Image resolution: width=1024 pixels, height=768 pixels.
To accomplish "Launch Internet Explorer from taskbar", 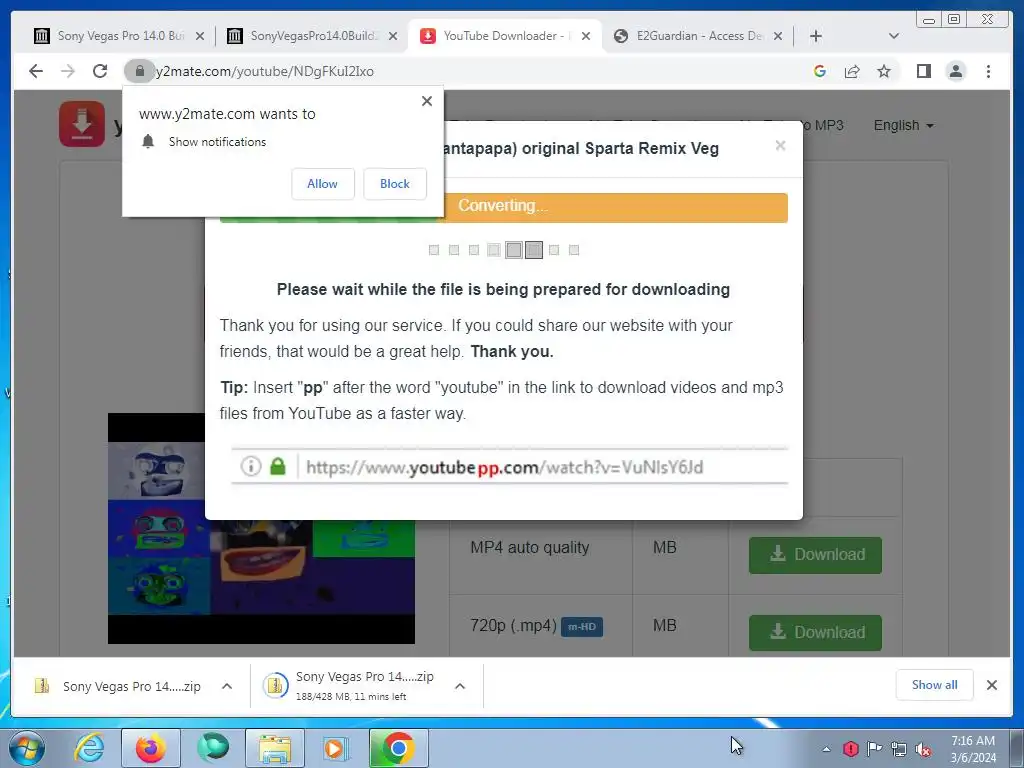I will 89,748.
